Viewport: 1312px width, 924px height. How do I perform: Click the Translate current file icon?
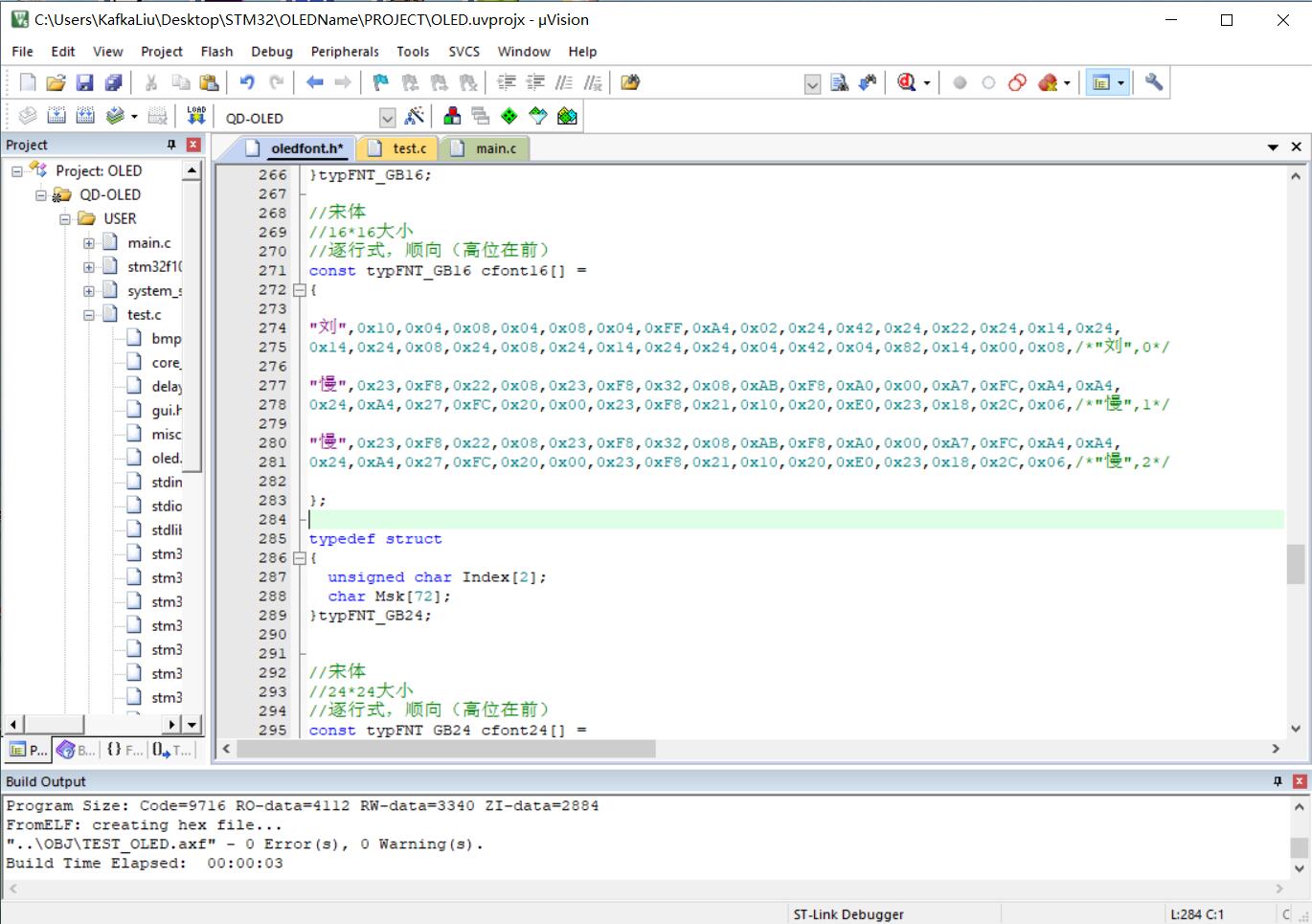28,117
